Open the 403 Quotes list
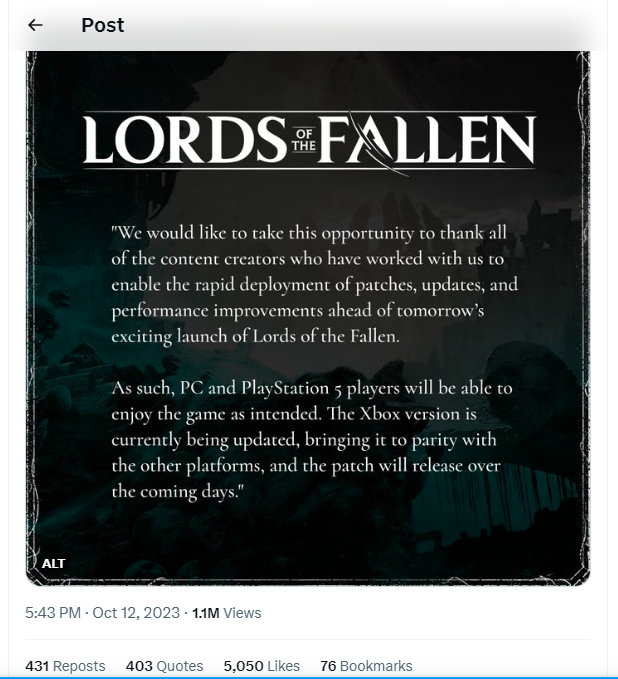618x679 pixels. pyautogui.click(x=165, y=666)
